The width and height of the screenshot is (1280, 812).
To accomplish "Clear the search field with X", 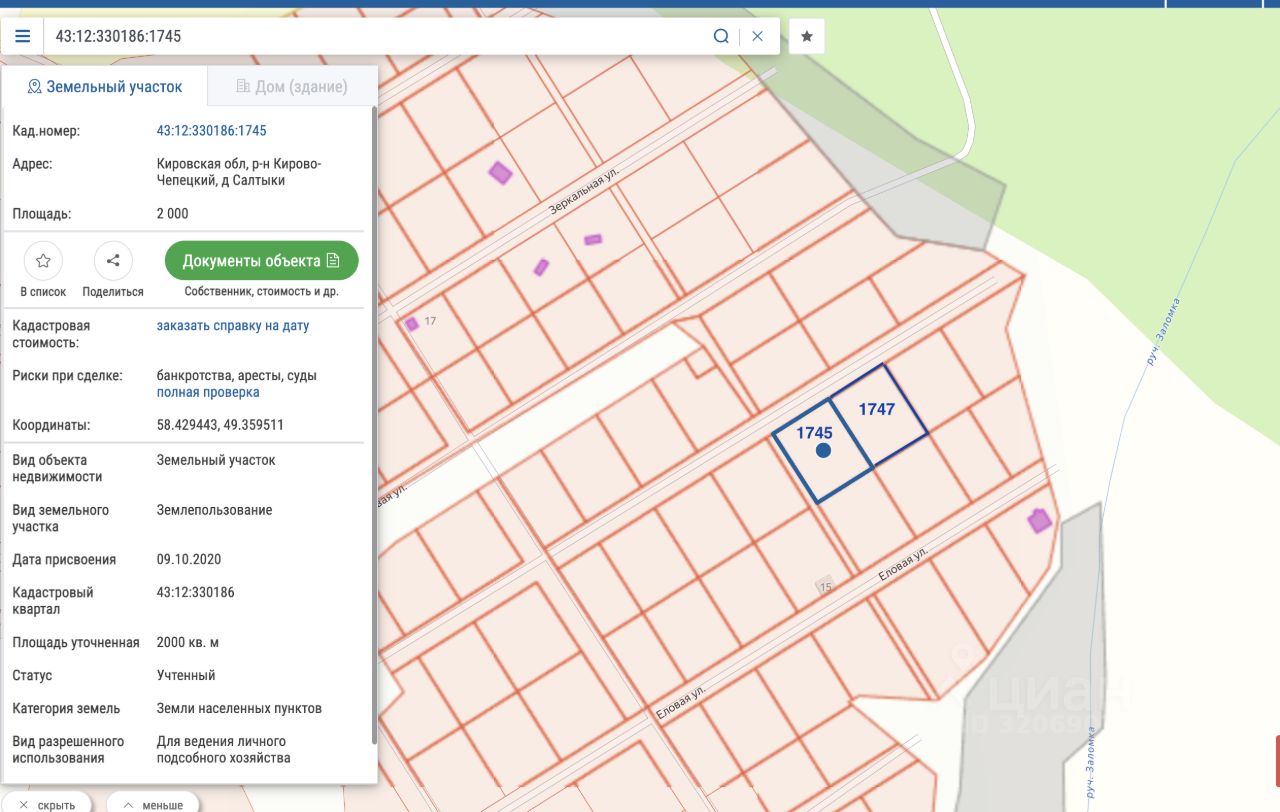I will pos(758,36).
